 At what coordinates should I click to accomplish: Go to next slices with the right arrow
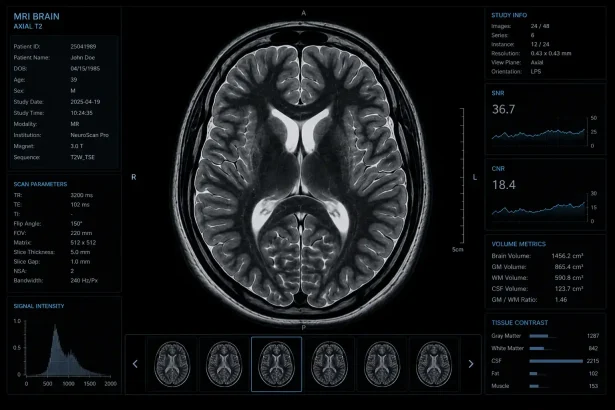(471, 364)
